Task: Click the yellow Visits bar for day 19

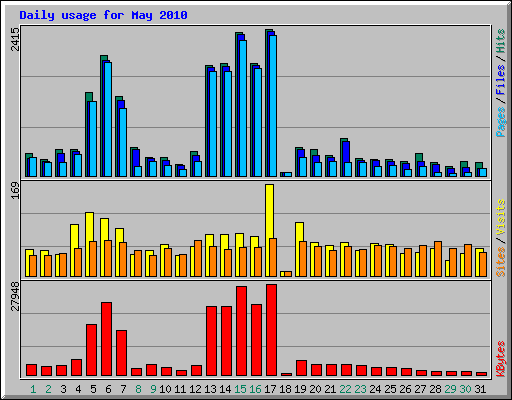Action: [299, 232]
